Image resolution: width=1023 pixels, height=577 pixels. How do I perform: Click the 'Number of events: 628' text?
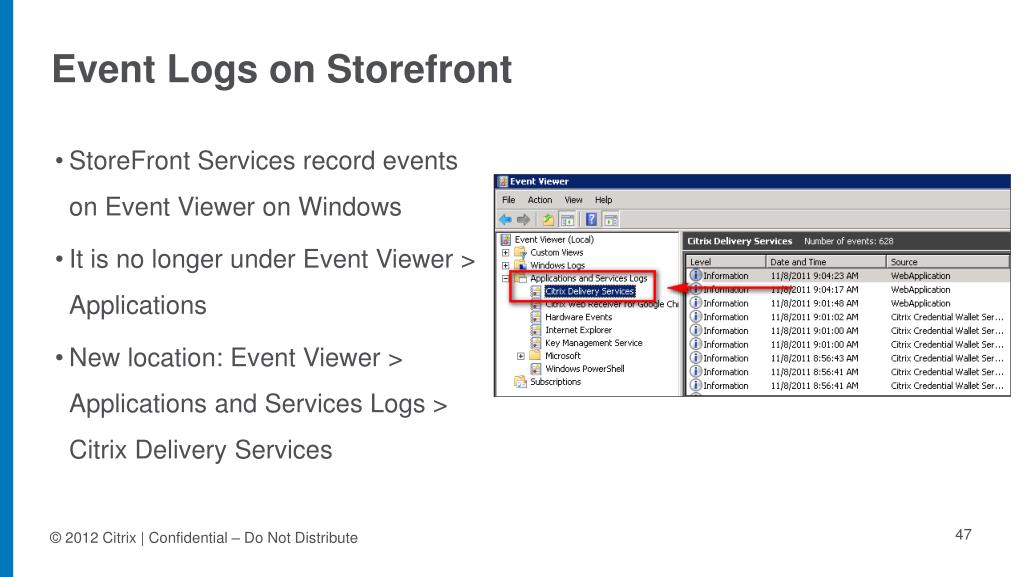pos(848,241)
